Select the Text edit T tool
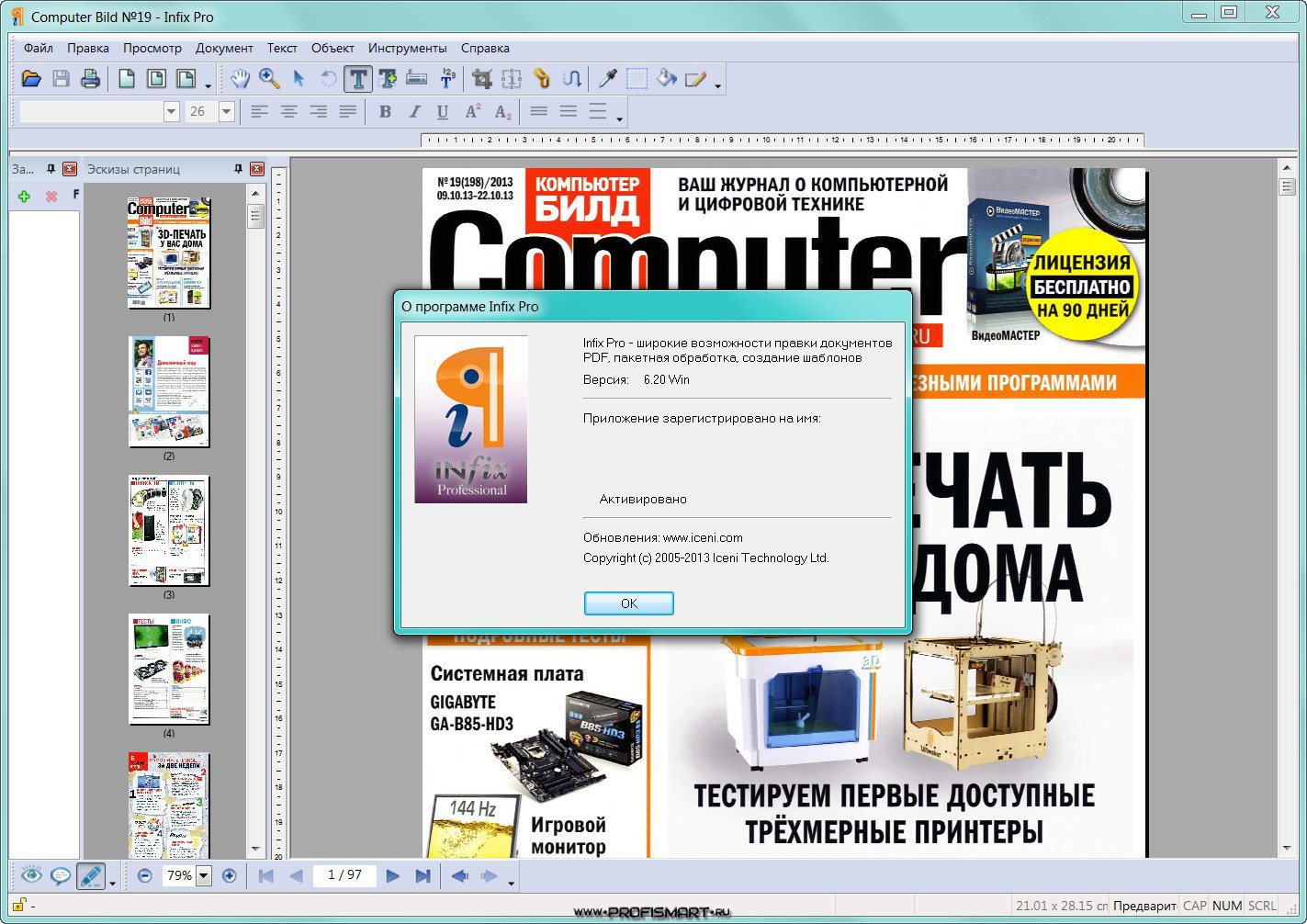 click(x=357, y=79)
